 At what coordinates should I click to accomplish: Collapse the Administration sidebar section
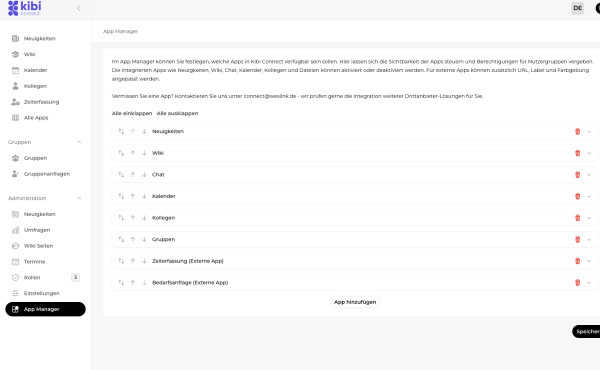[79, 198]
